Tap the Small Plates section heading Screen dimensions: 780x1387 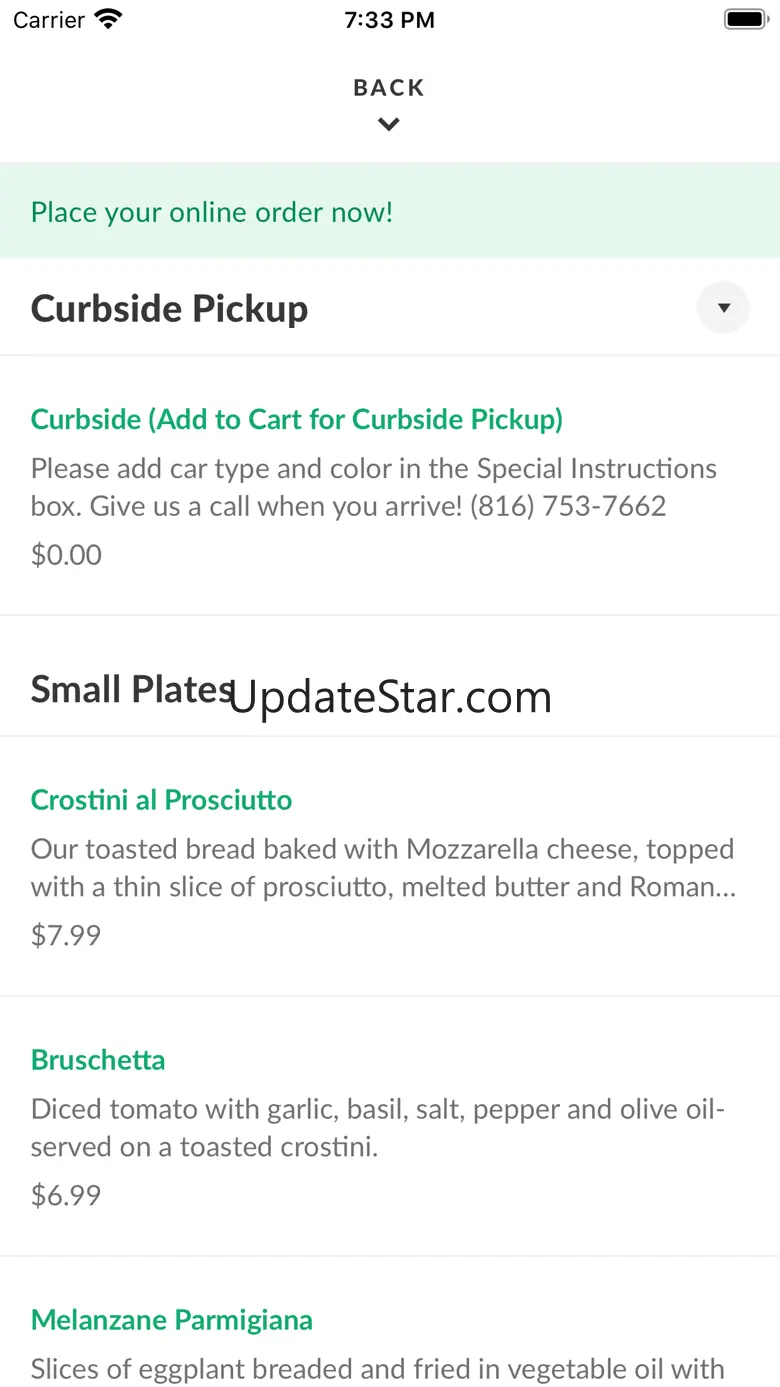point(130,689)
